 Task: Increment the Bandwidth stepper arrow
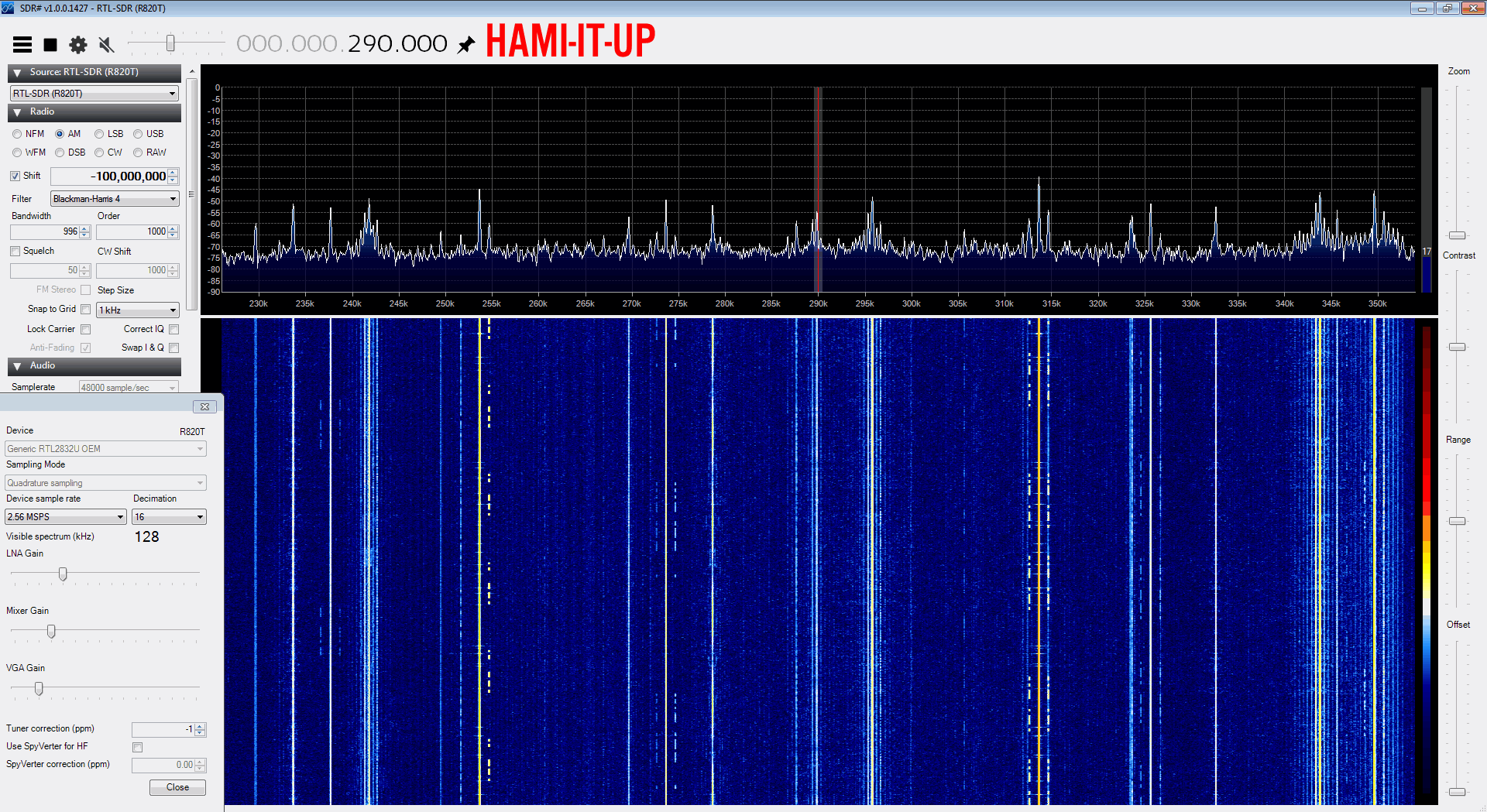click(85, 228)
